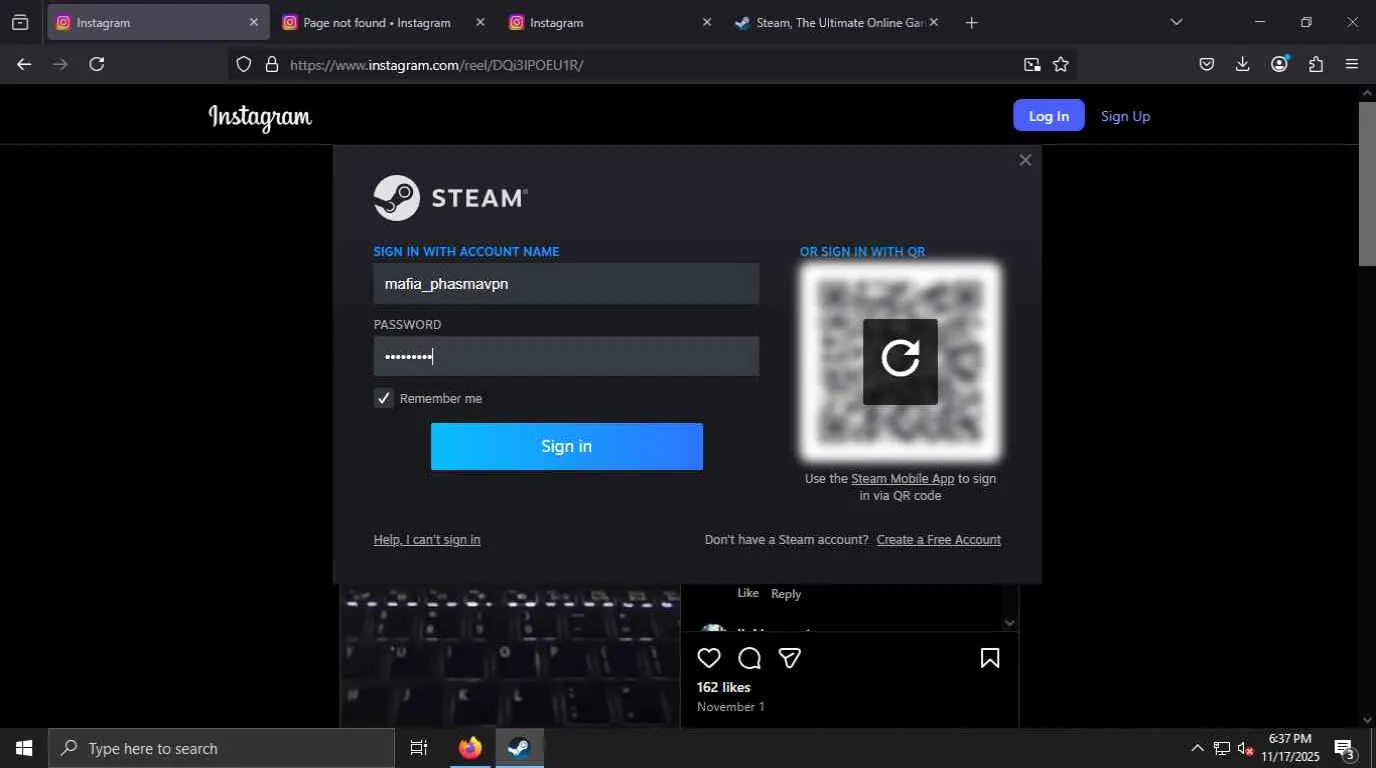Switch to the Page not found Instagram tab
This screenshot has height=768, width=1376.
[378, 22]
